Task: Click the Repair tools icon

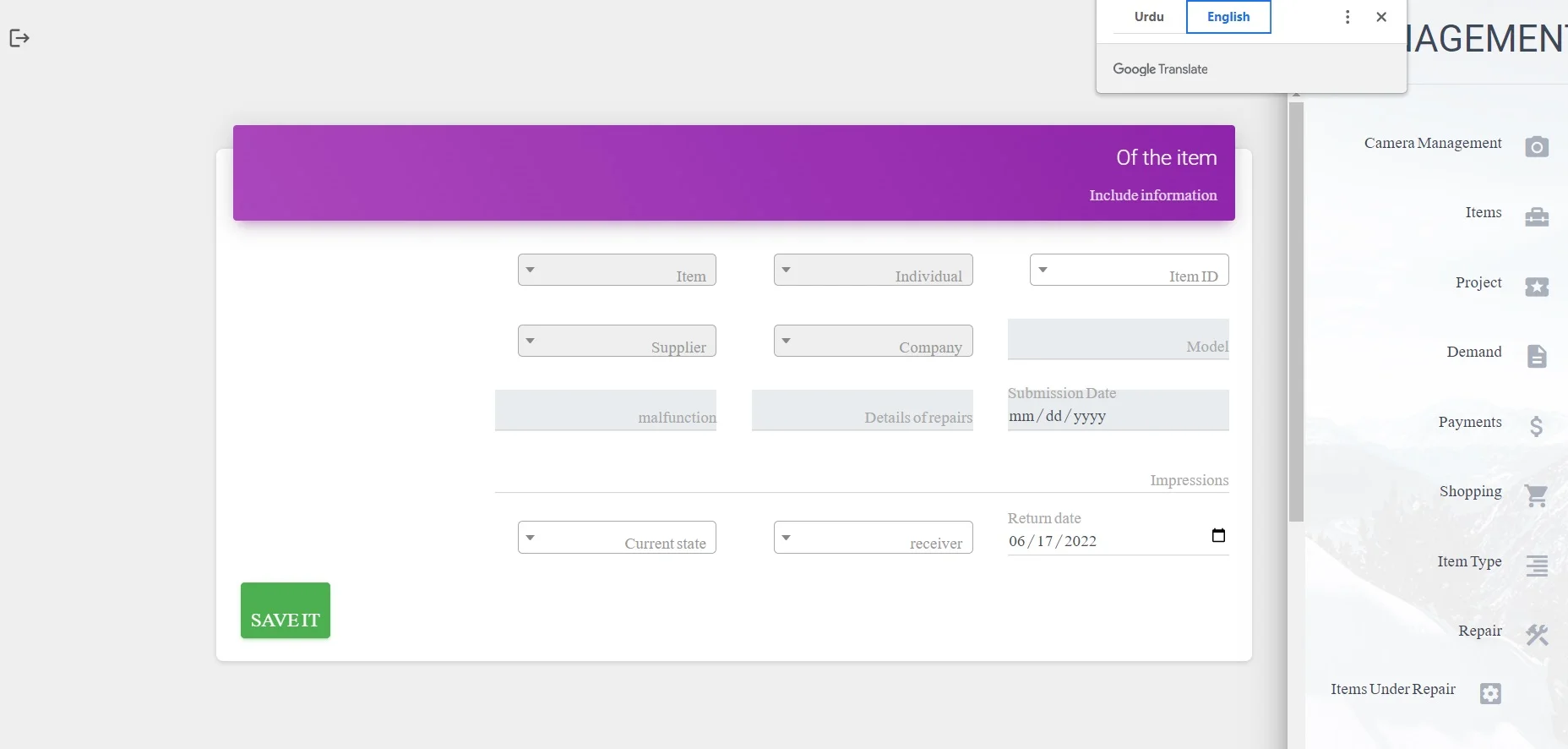Action: tap(1536, 635)
